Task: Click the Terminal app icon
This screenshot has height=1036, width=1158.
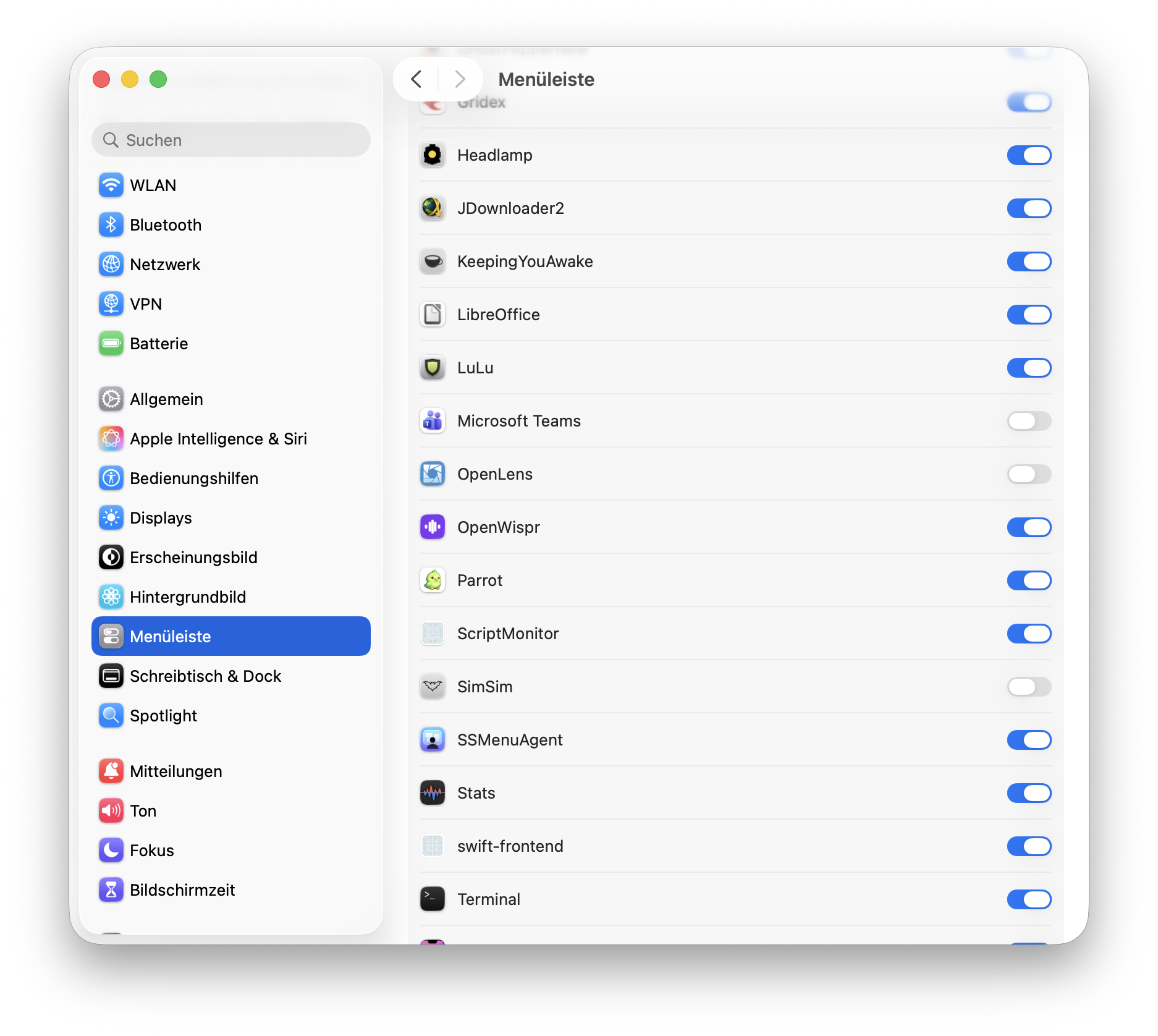Action: point(433,899)
